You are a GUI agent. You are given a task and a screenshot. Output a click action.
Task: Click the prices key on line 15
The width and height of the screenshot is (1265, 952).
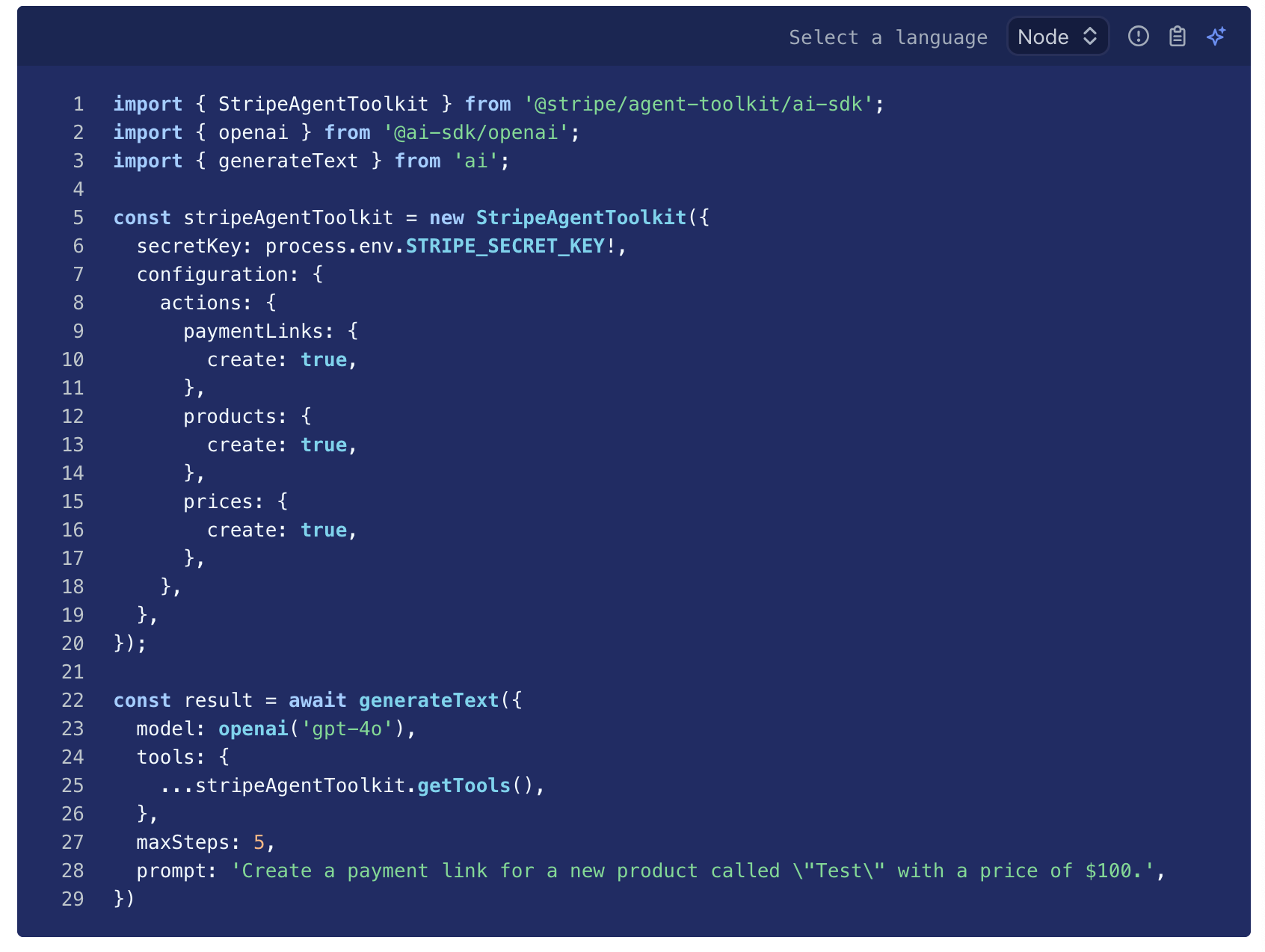(218, 501)
